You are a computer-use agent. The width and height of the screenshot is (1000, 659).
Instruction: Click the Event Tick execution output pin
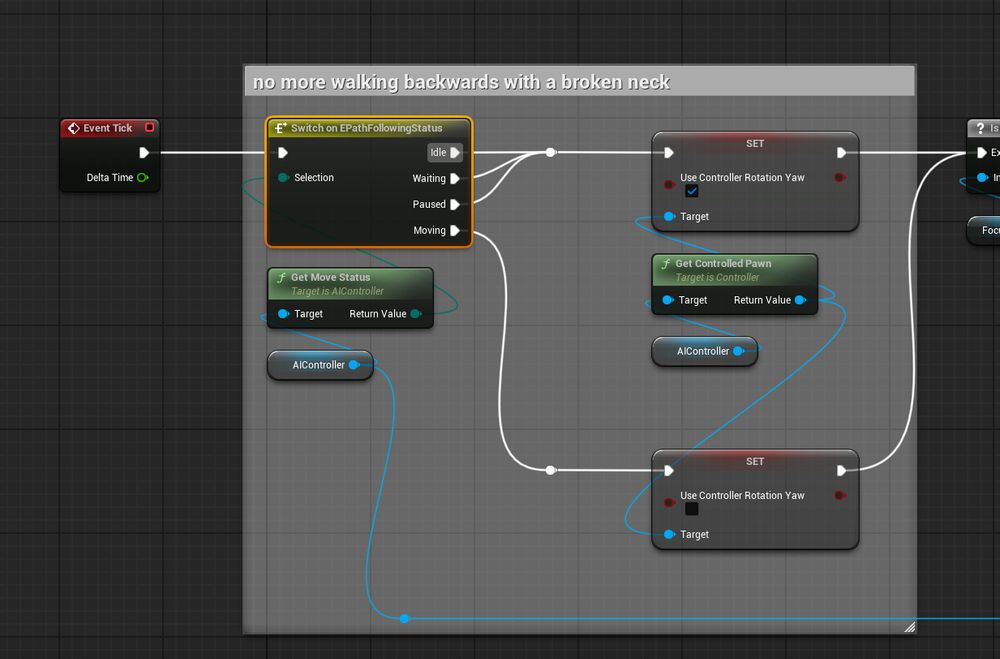(x=144, y=152)
